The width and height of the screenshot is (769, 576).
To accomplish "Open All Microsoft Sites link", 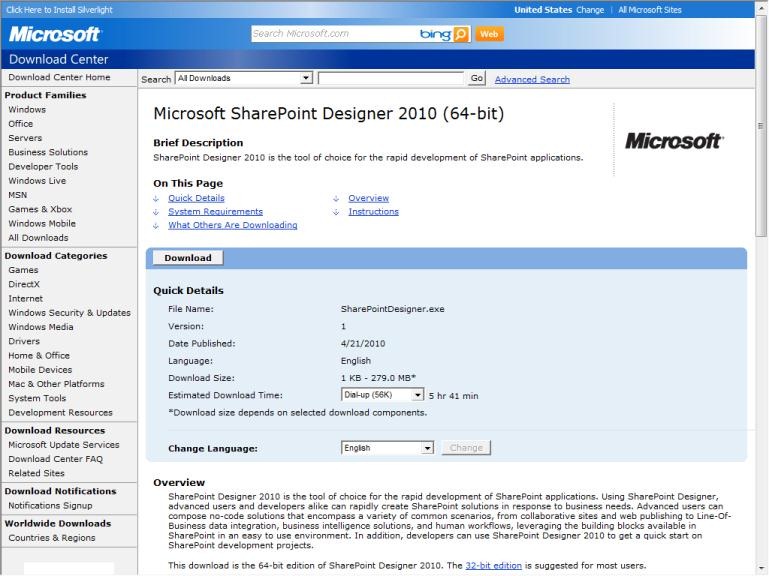I will click(650, 10).
